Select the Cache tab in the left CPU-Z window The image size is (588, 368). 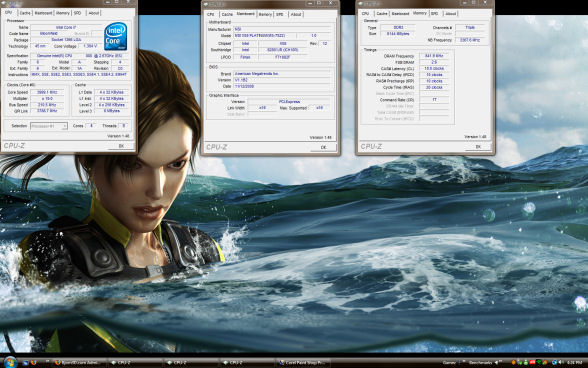[25, 13]
